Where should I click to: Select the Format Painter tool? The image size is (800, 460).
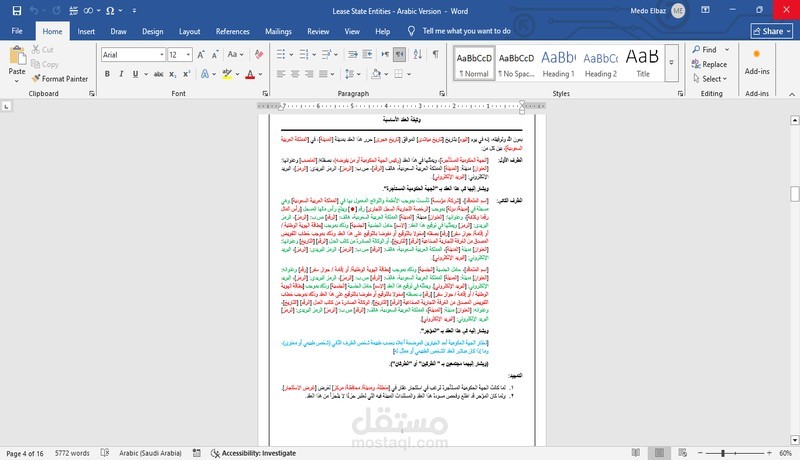pyautogui.click(x=60, y=79)
